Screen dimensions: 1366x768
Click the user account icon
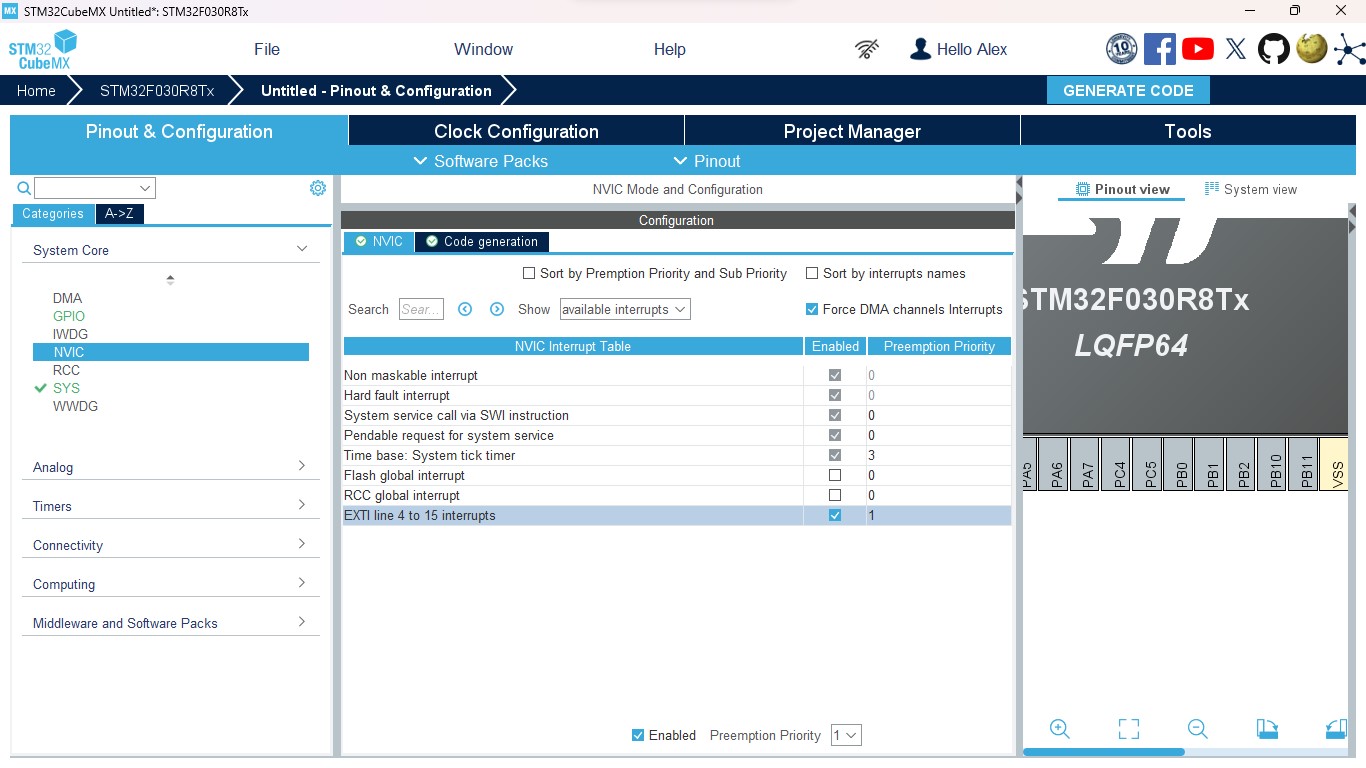(x=920, y=49)
